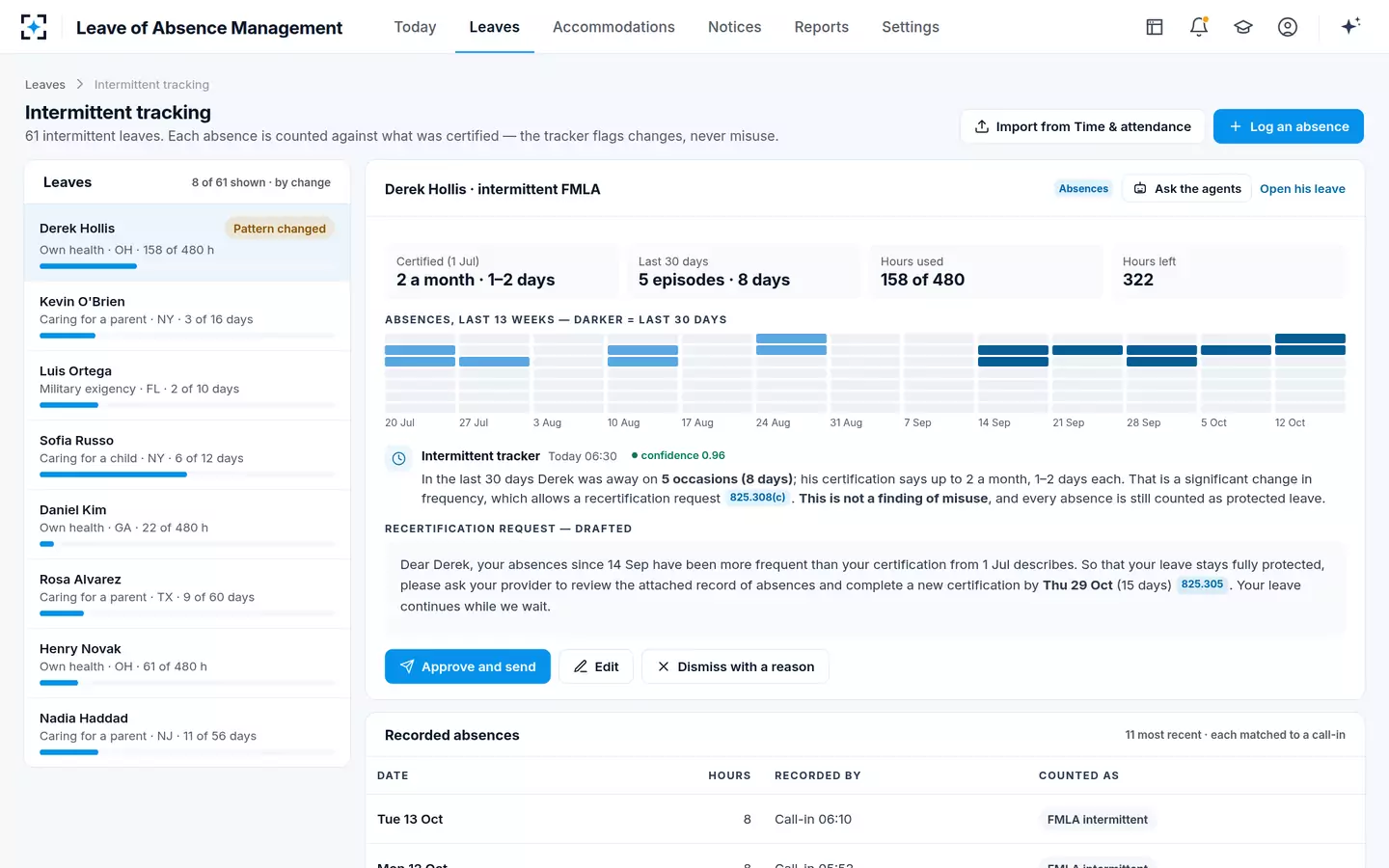This screenshot has width=1389, height=868.
Task: Click Leaves in the breadcrumb
Action: point(45,85)
